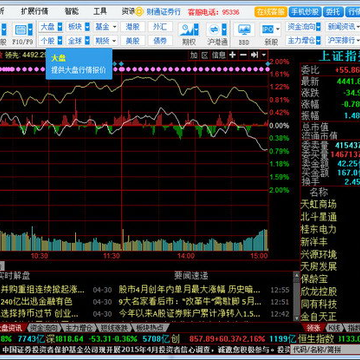Expand the 主力增仓 toolbar dropdown

coord(318,41)
